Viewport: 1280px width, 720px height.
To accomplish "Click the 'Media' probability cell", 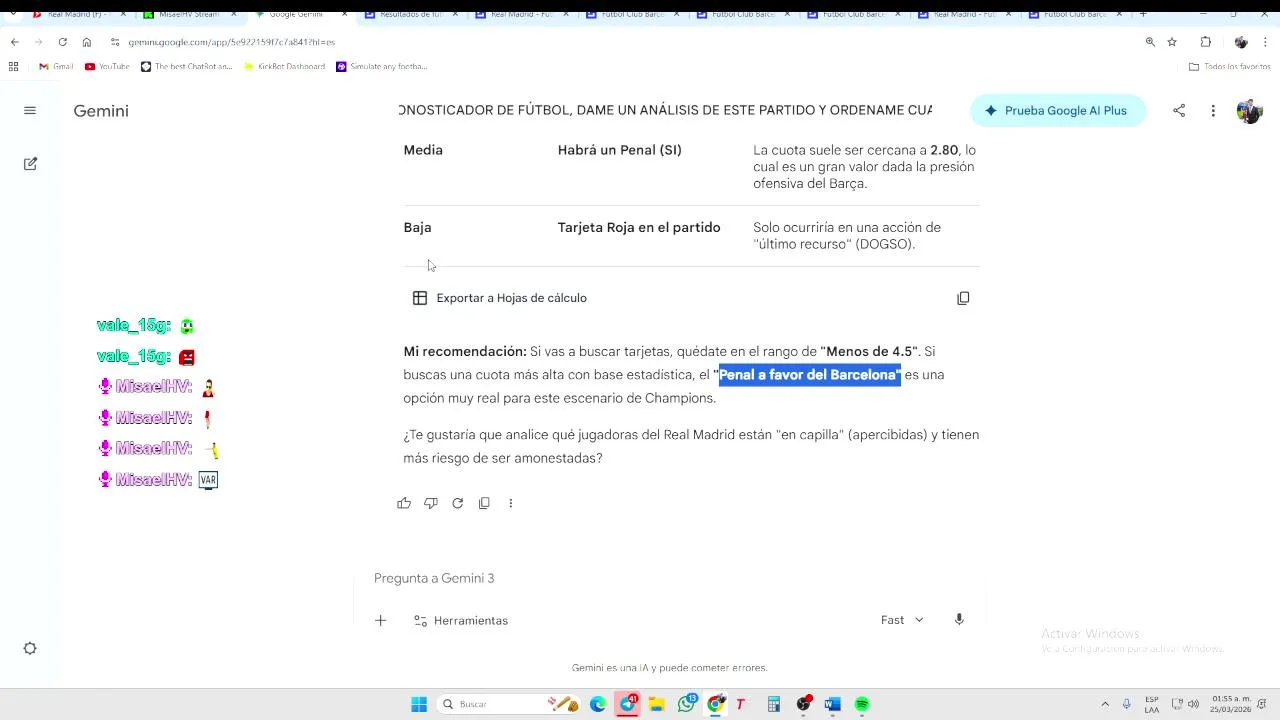I will pos(423,150).
